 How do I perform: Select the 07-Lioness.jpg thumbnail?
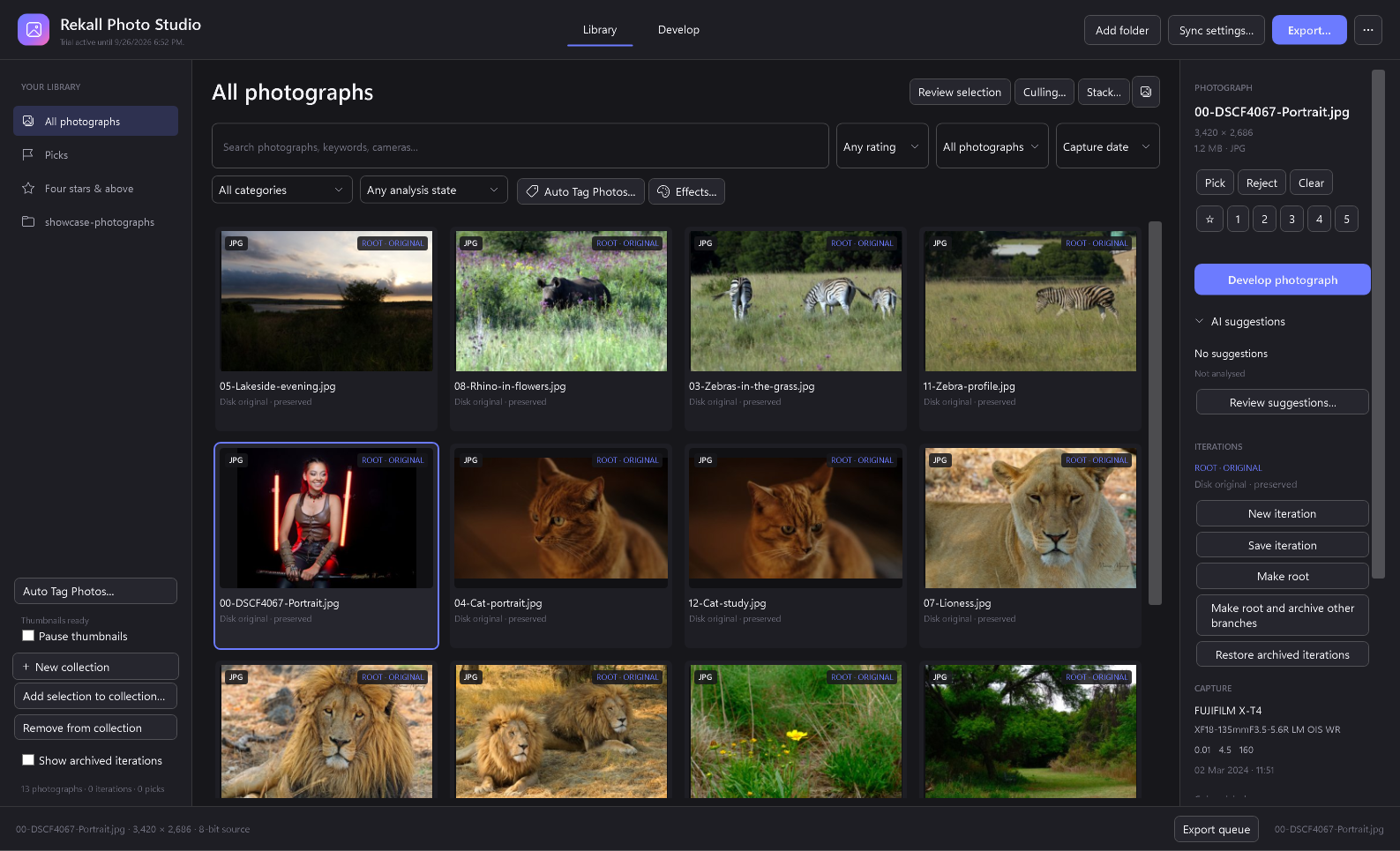point(1030,519)
